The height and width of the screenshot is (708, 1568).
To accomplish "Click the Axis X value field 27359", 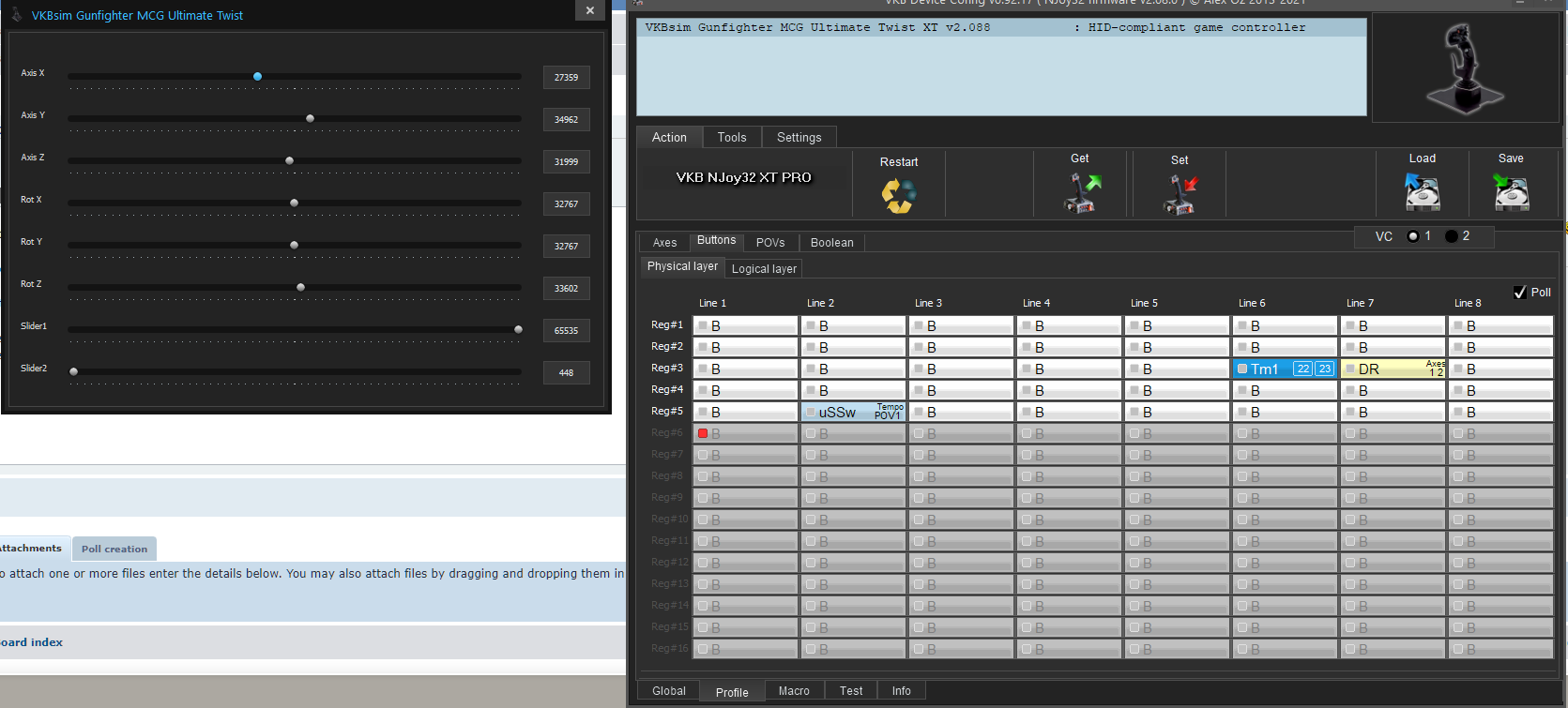I will click(566, 78).
